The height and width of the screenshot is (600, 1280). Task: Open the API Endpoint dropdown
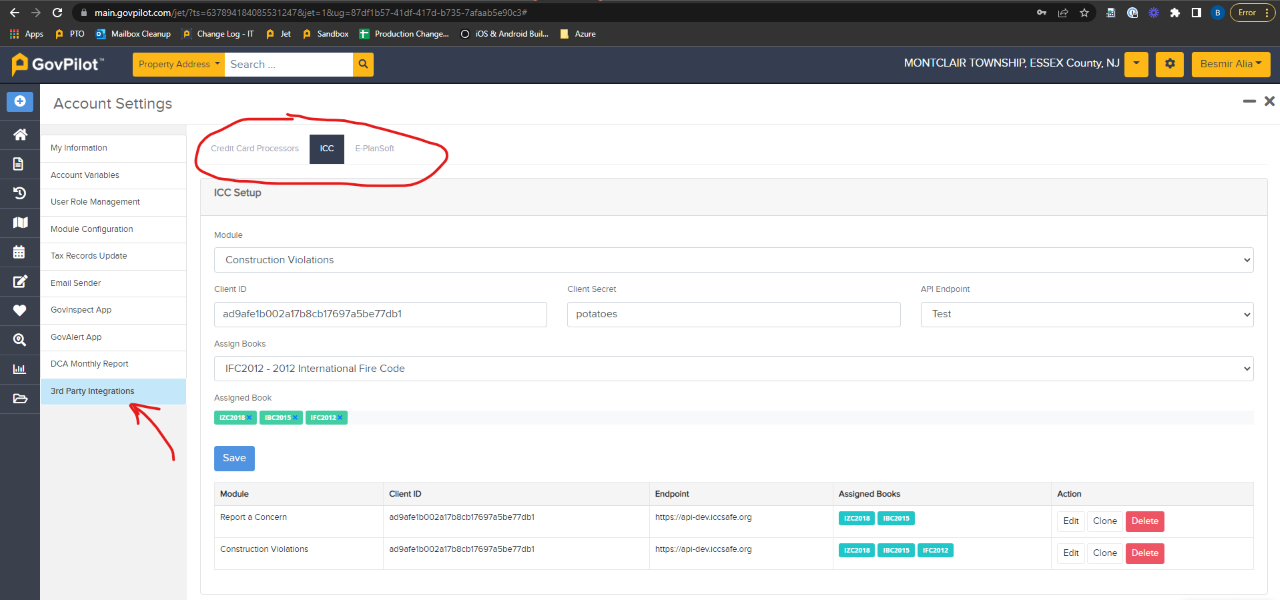1086,314
